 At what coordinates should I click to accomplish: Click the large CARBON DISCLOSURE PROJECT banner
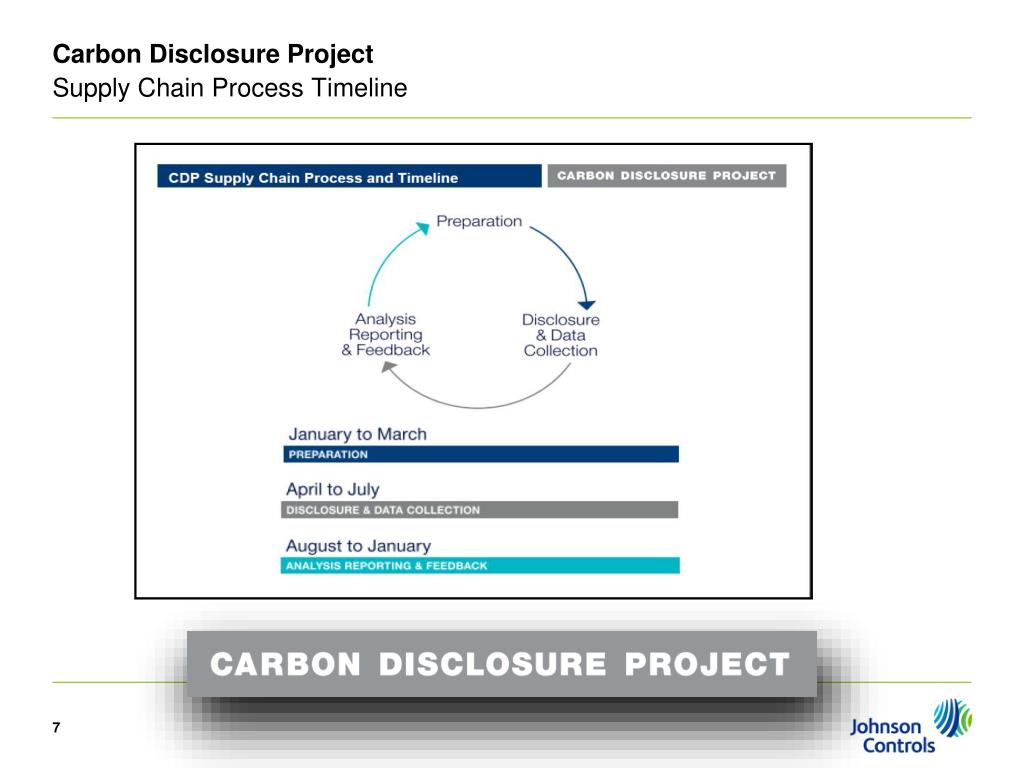click(502, 664)
